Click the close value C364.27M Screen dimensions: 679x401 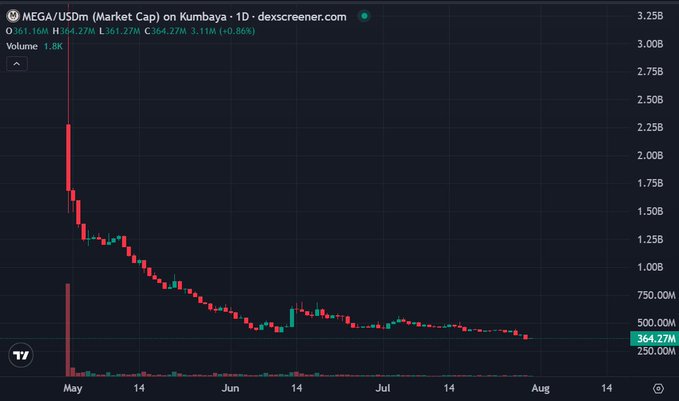pos(165,31)
